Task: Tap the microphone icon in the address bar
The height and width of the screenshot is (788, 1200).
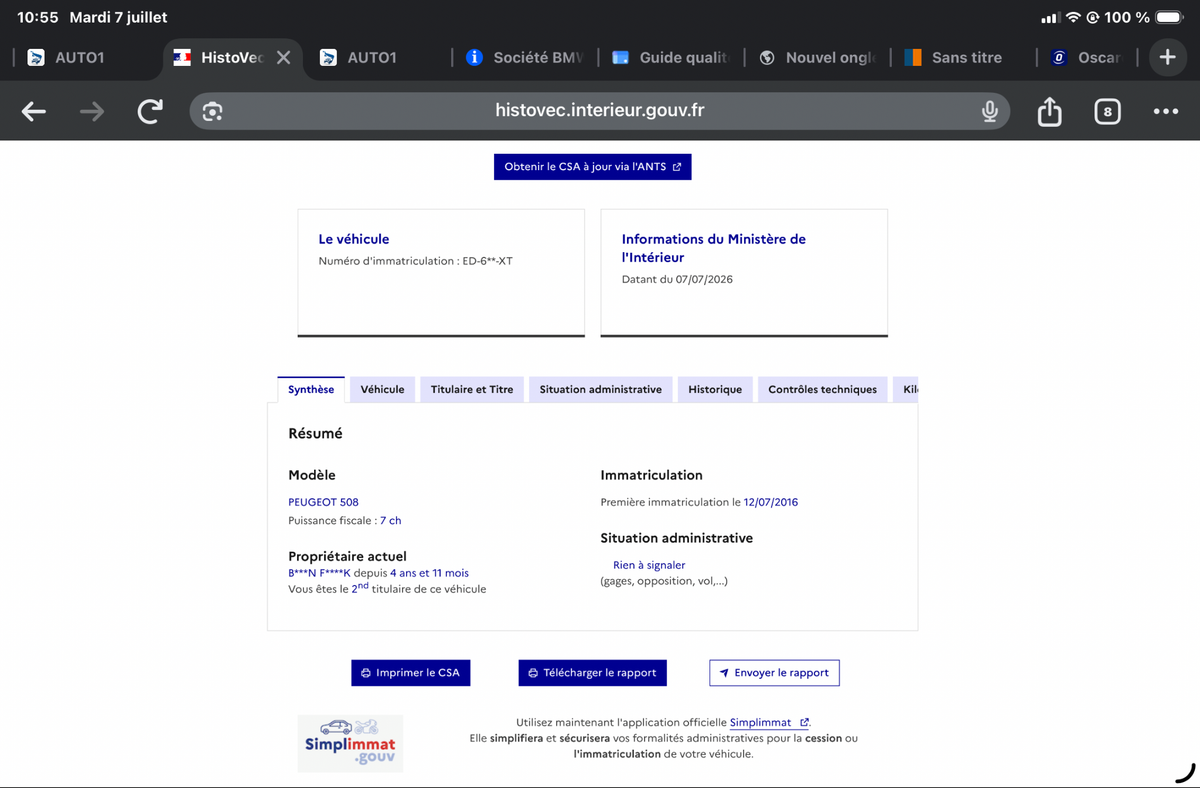Action: click(x=989, y=111)
